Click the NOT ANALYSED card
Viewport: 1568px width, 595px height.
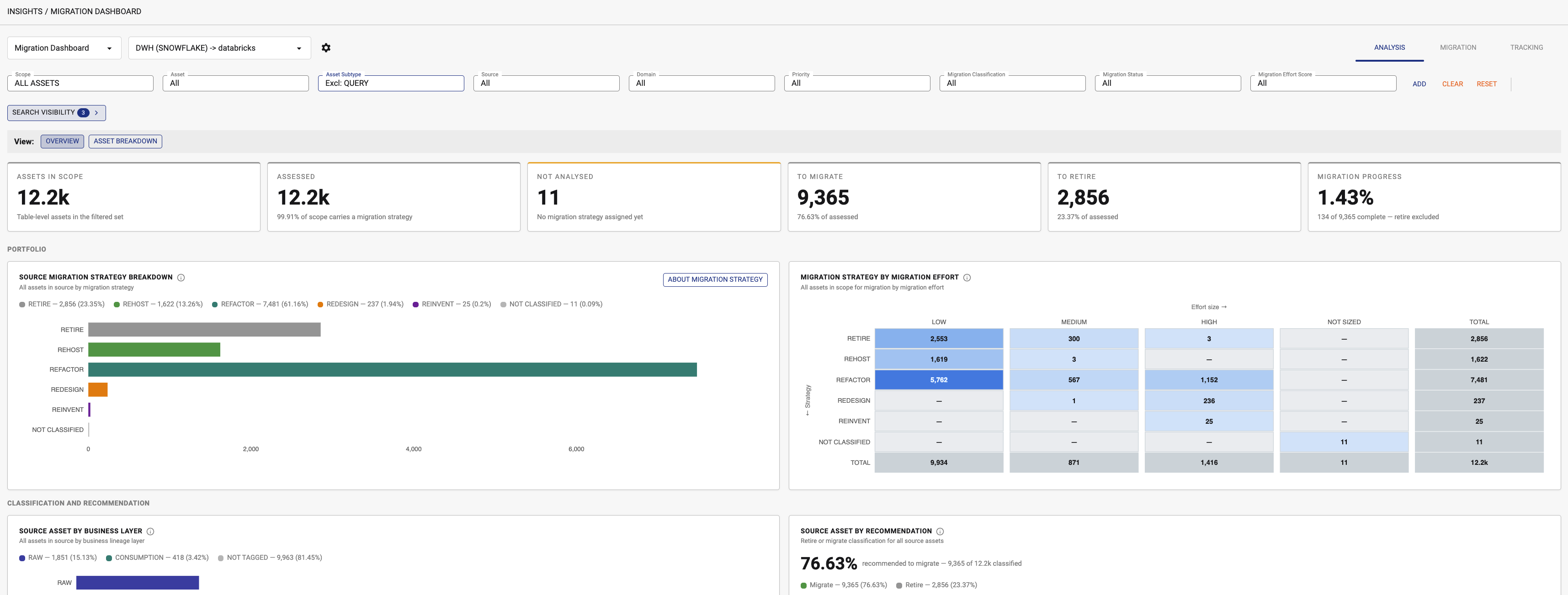[654, 196]
